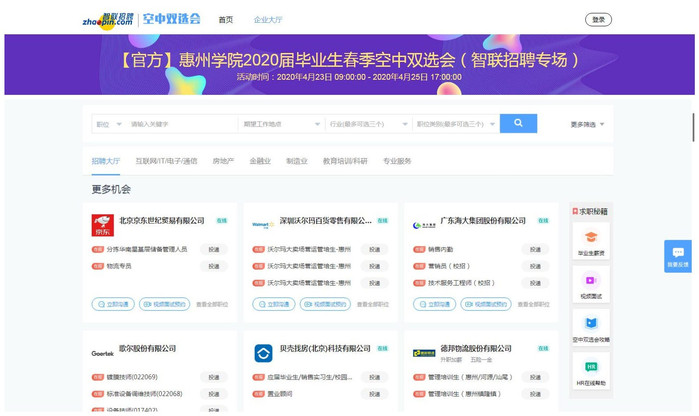Screen dimensions: 699x416
Task: Open the 意见反馈 feedback chat icon
Action: pyautogui.click(x=677, y=255)
